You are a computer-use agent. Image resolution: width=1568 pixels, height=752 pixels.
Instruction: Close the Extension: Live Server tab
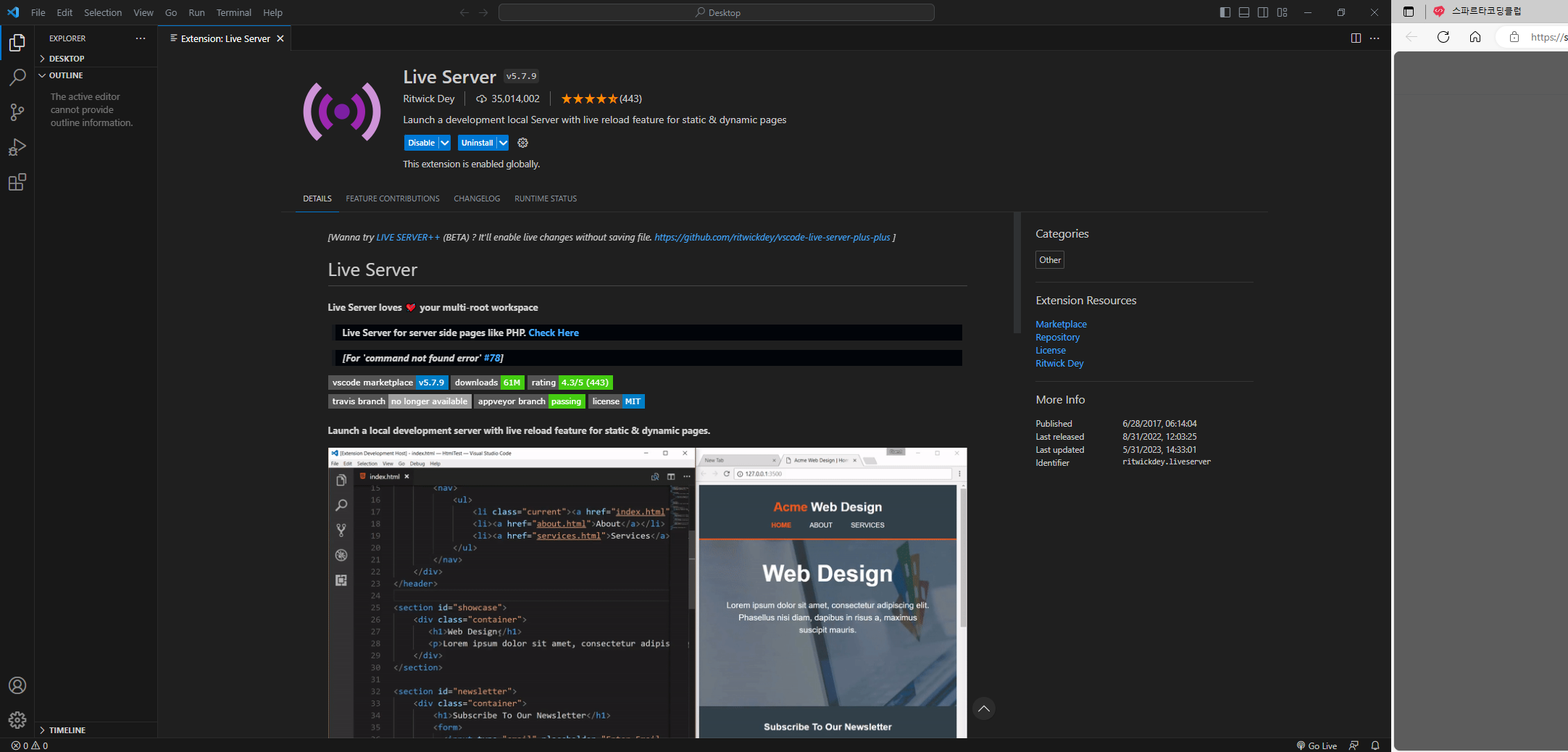click(280, 38)
